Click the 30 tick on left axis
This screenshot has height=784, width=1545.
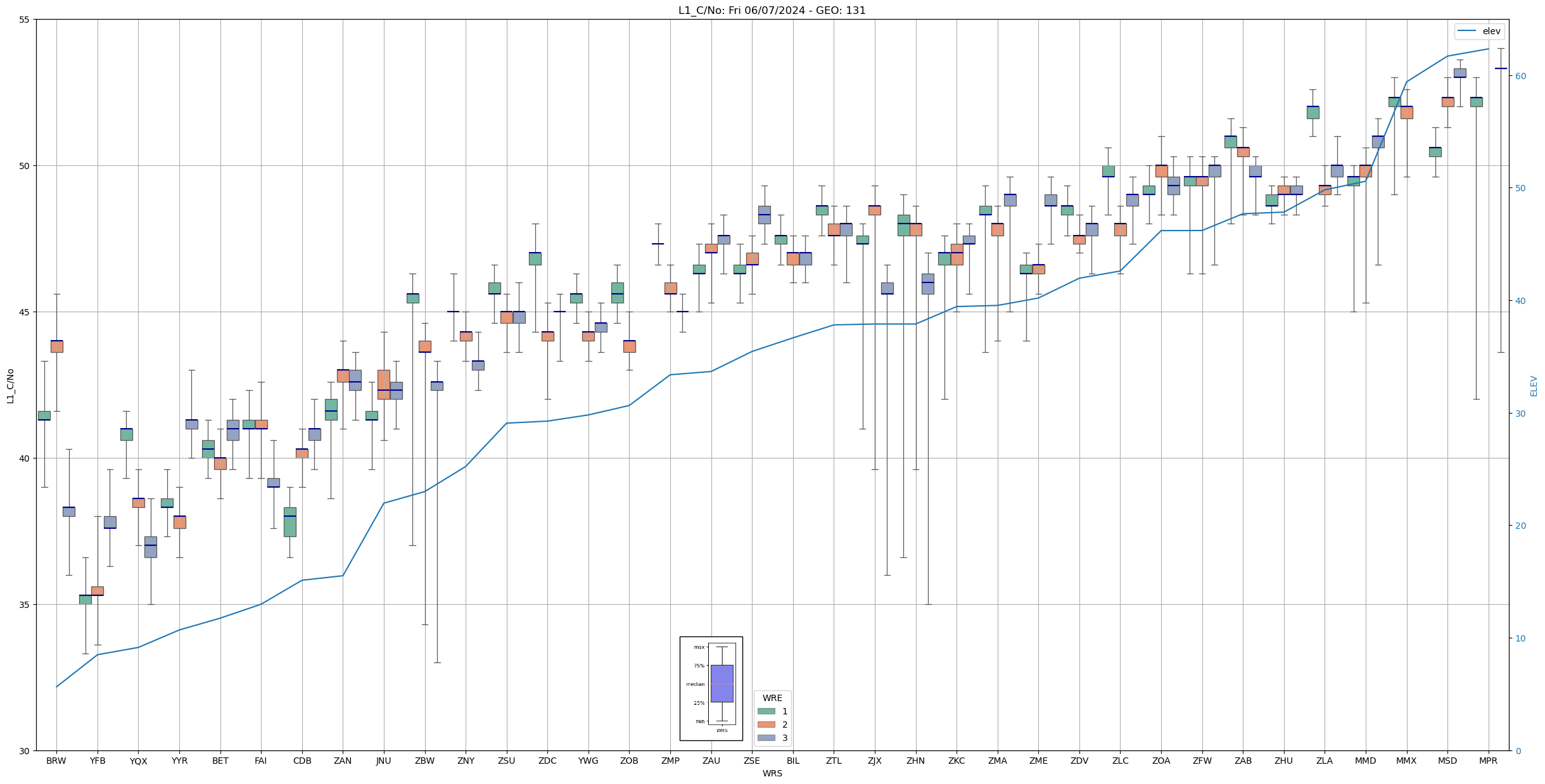(25, 751)
